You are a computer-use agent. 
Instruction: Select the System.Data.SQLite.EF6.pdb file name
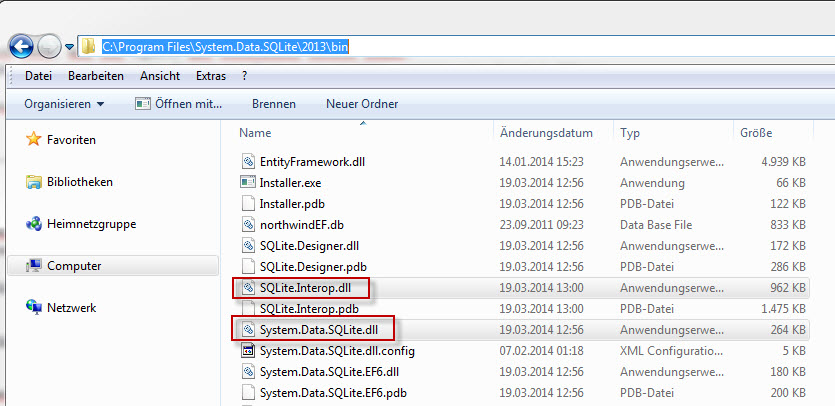333,393
